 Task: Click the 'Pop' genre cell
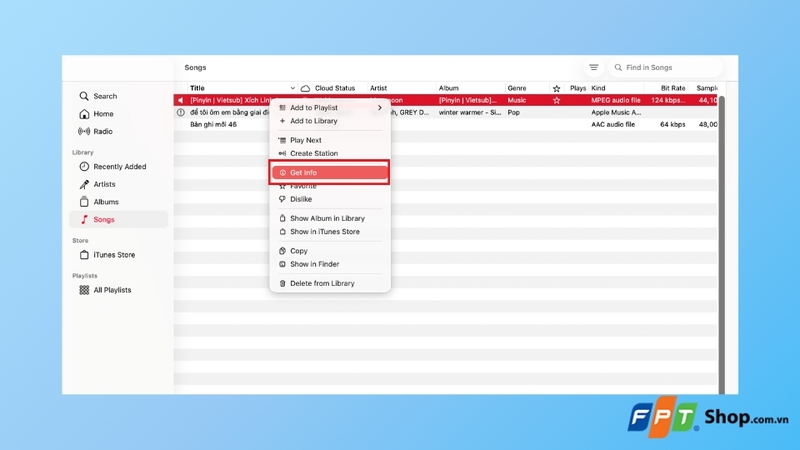513,112
